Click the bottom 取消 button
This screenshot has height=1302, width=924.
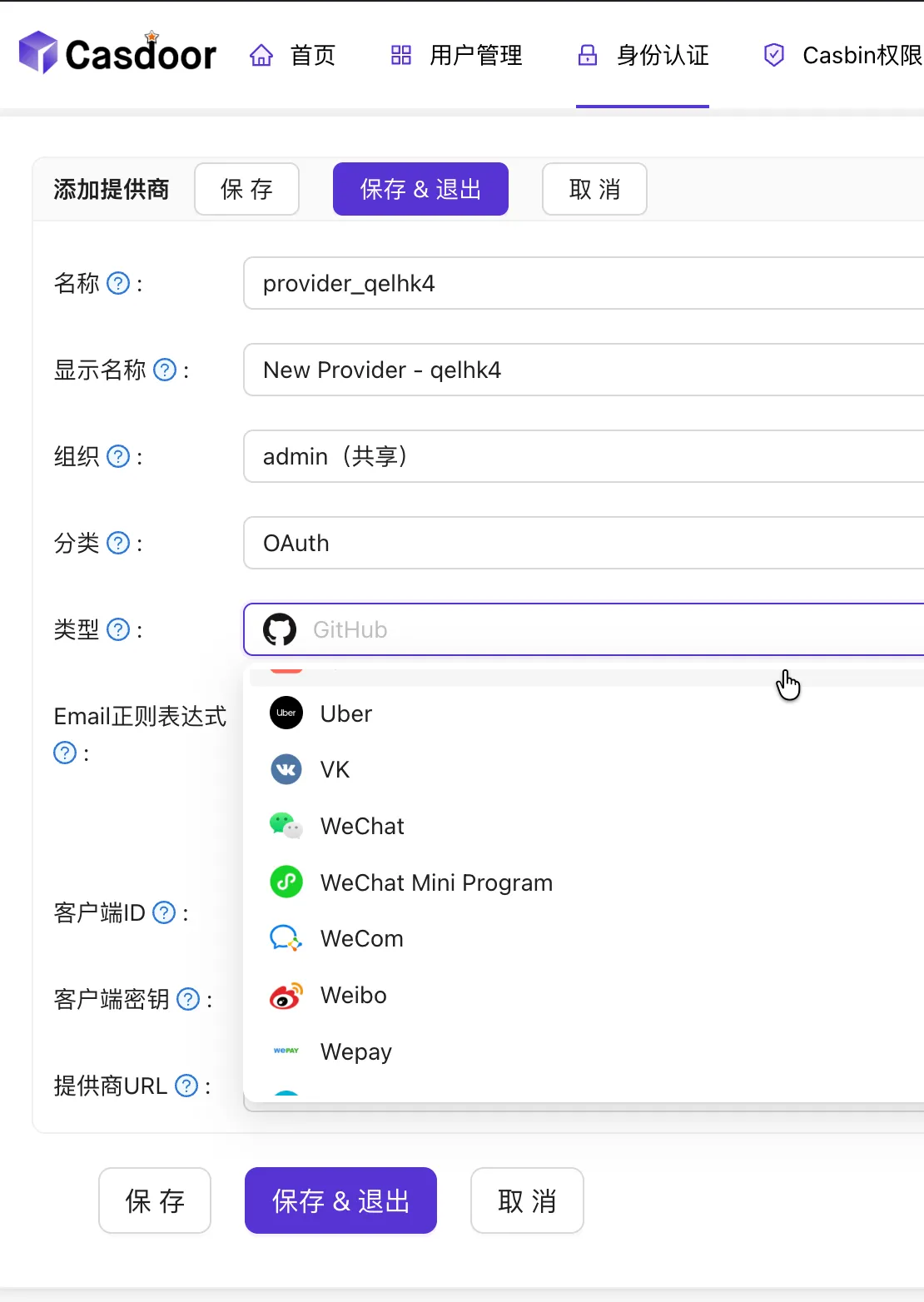(x=526, y=1200)
